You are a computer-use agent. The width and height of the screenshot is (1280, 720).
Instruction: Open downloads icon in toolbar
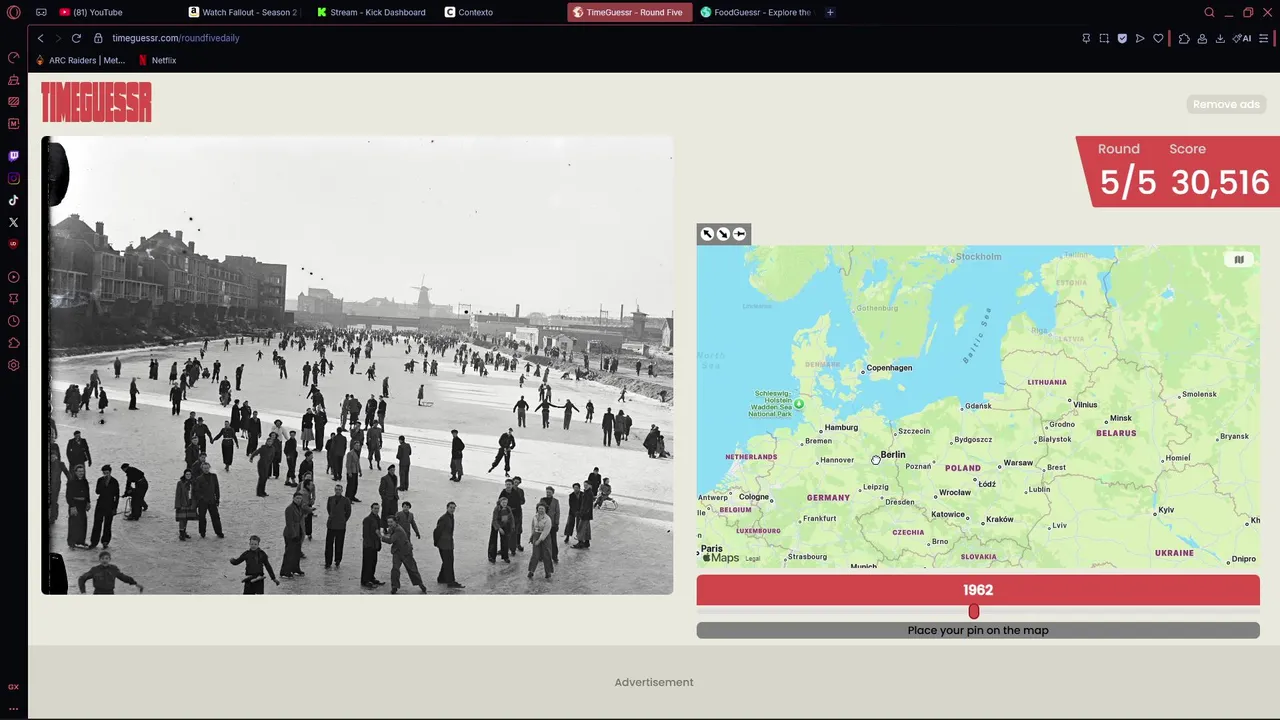tap(1220, 38)
